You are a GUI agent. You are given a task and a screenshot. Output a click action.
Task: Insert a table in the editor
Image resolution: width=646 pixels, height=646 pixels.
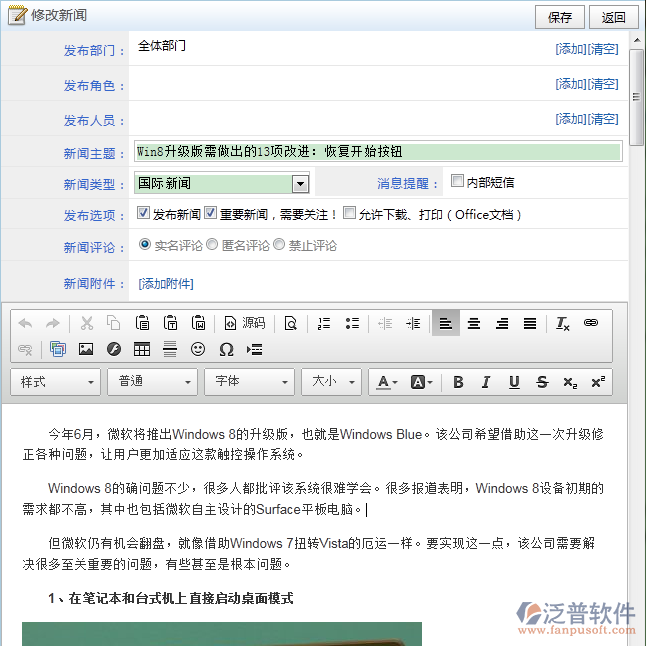tap(142, 349)
